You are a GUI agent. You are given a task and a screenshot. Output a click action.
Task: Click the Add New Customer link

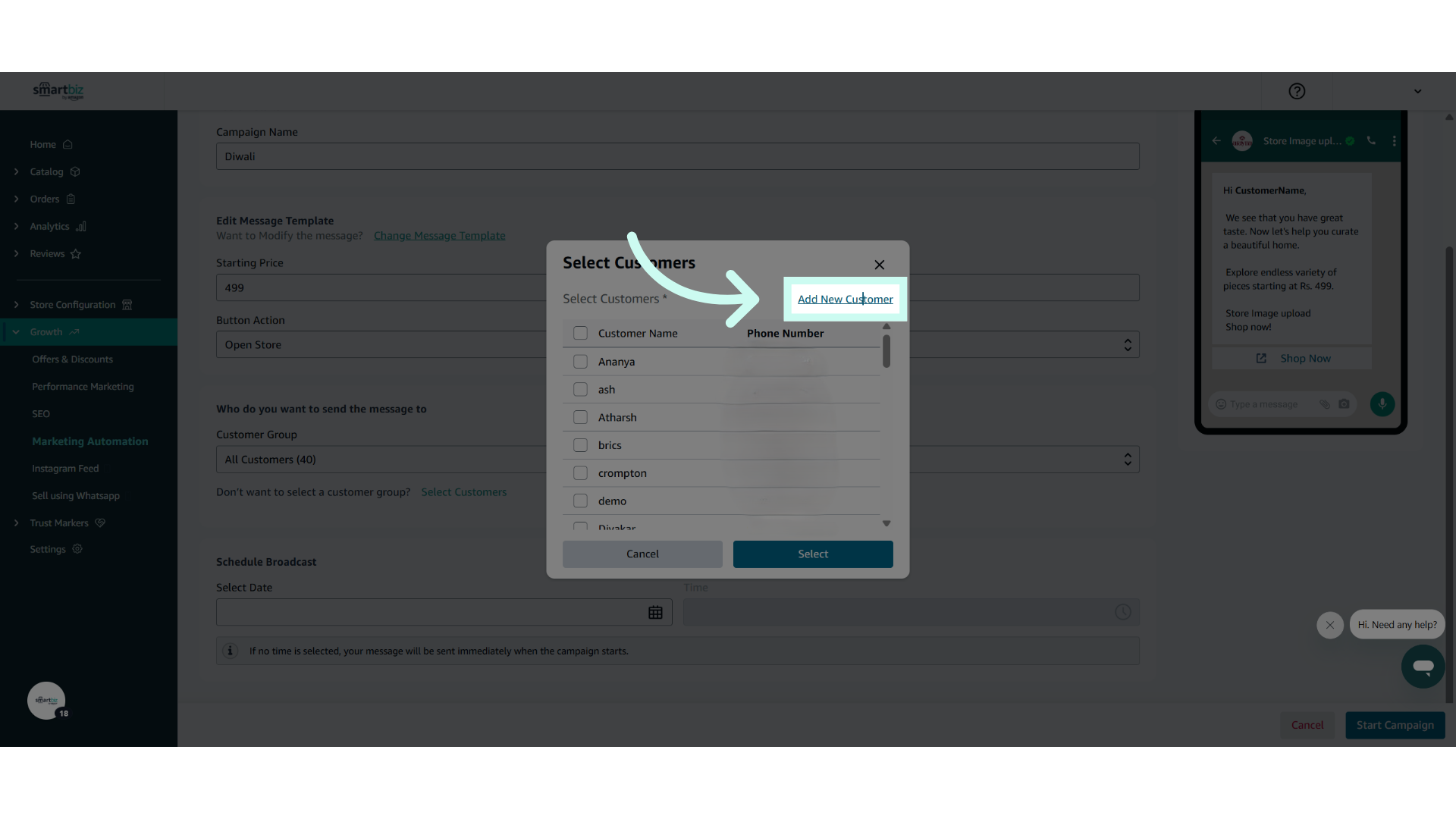tap(845, 300)
